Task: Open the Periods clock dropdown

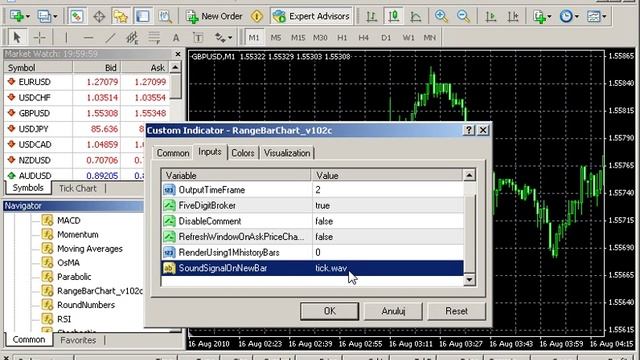Action: (x=569, y=16)
